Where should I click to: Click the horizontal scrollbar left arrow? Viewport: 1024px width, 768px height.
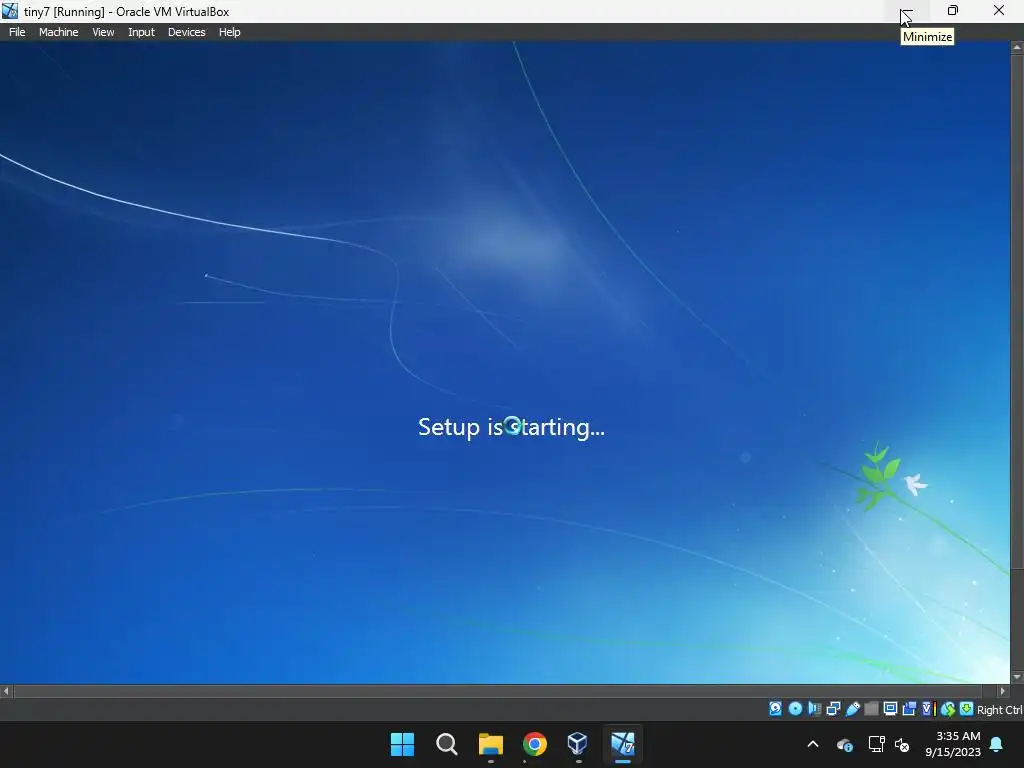pyautogui.click(x=7, y=691)
